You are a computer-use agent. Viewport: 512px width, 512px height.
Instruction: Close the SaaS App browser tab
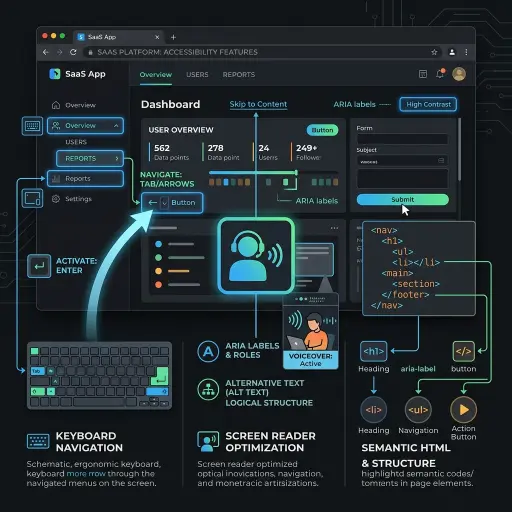point(157,37)
